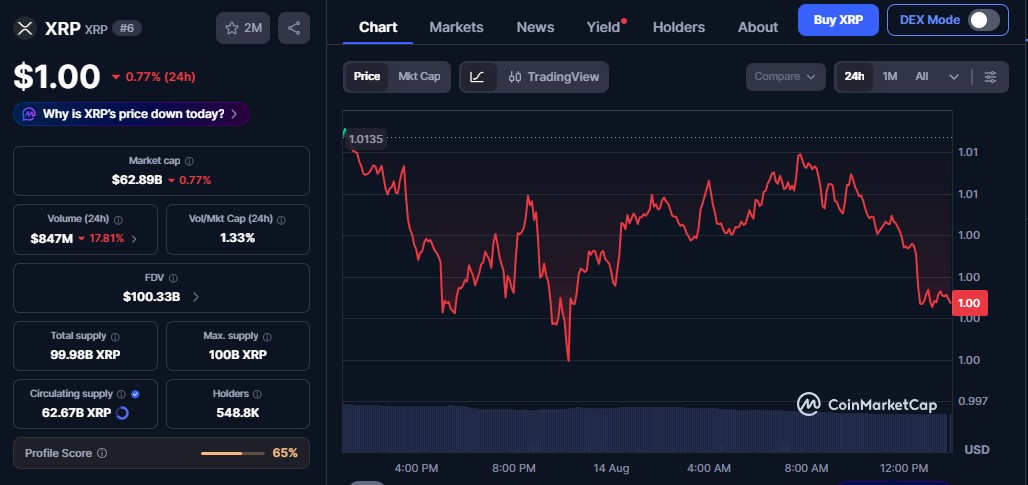Click the Profile Score info icon
This screenshot has width=1028, height=485.
coord(102,453)
